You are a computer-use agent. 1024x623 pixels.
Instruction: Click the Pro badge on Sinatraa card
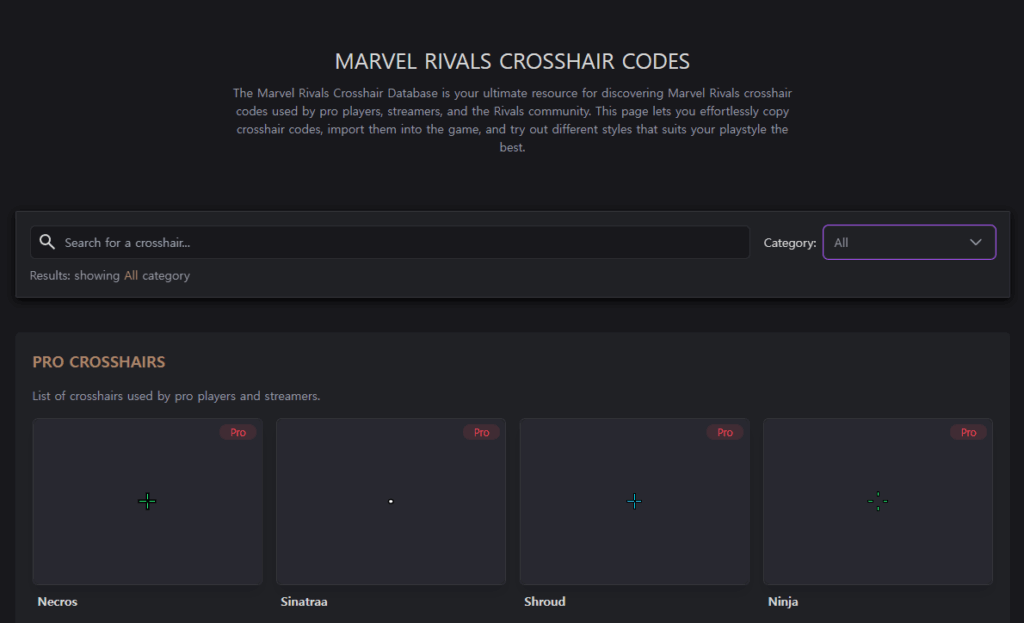pyautogui.click(x=481, y=432)
